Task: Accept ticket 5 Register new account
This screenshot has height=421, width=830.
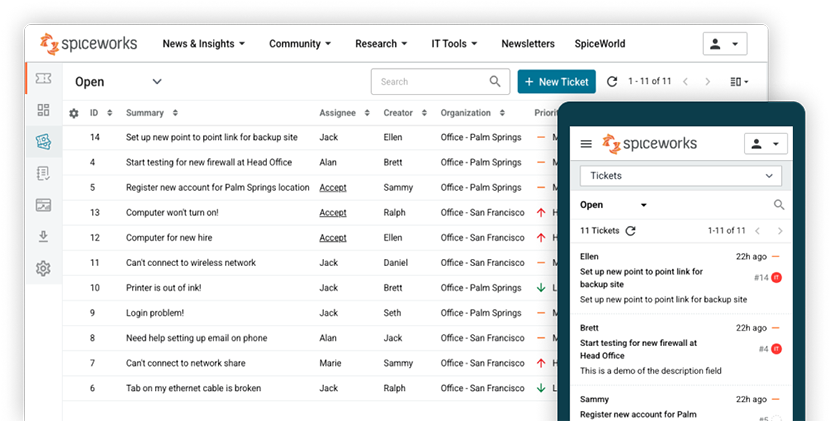Action: coord(333,187)
